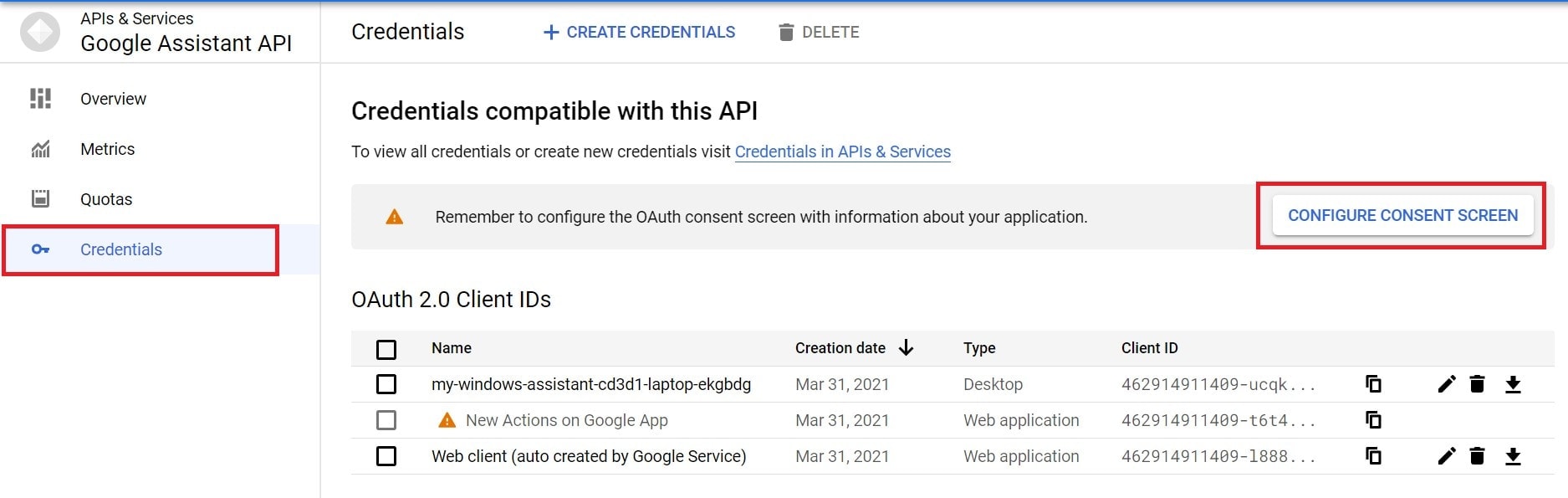The height and width of the screenshot is (498, 1568).
Task: Click Mar 31, 2021 date in my-windows-assistant row
Action: point(842,384)
